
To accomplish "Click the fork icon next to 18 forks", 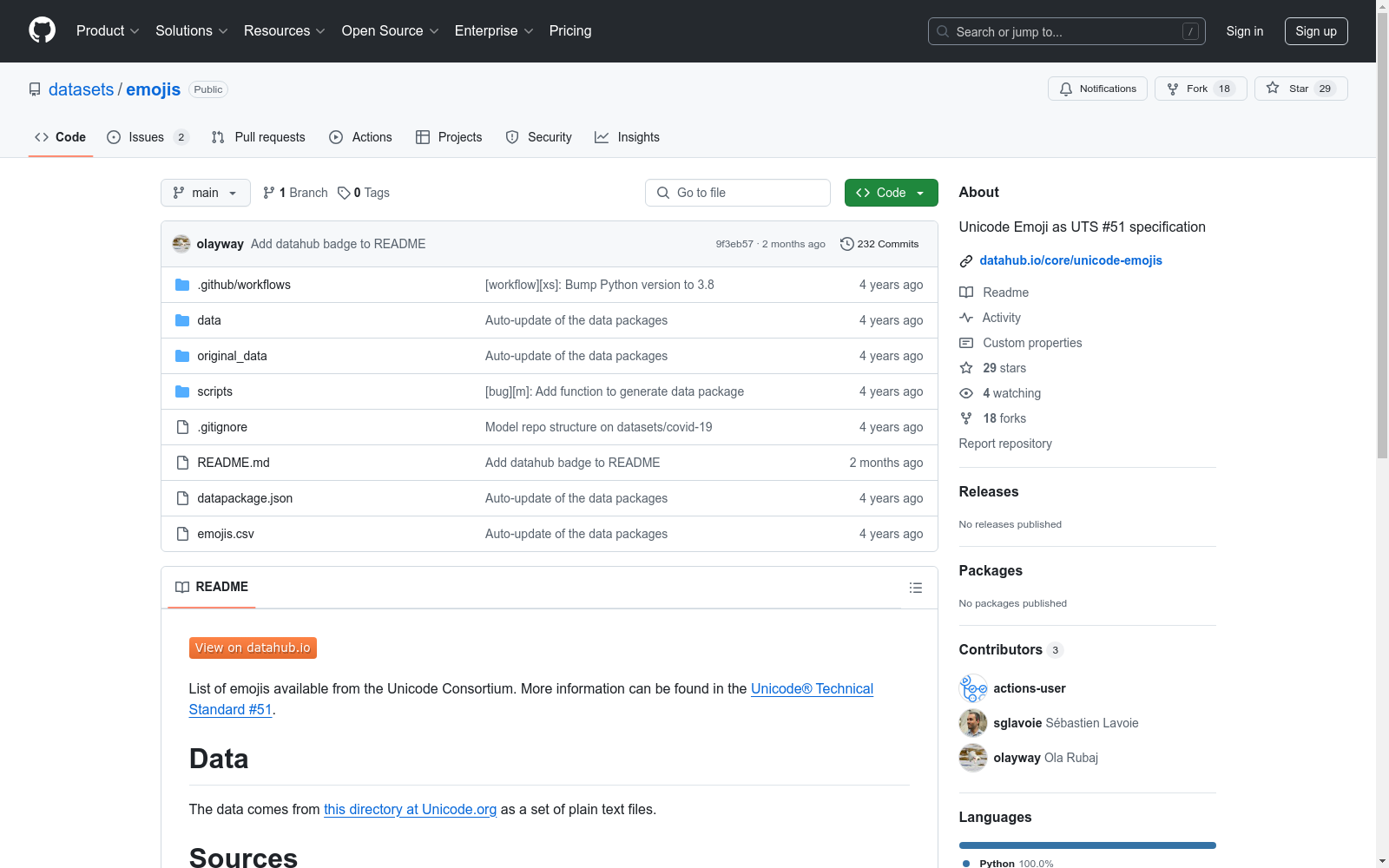I will pos(966,418).
